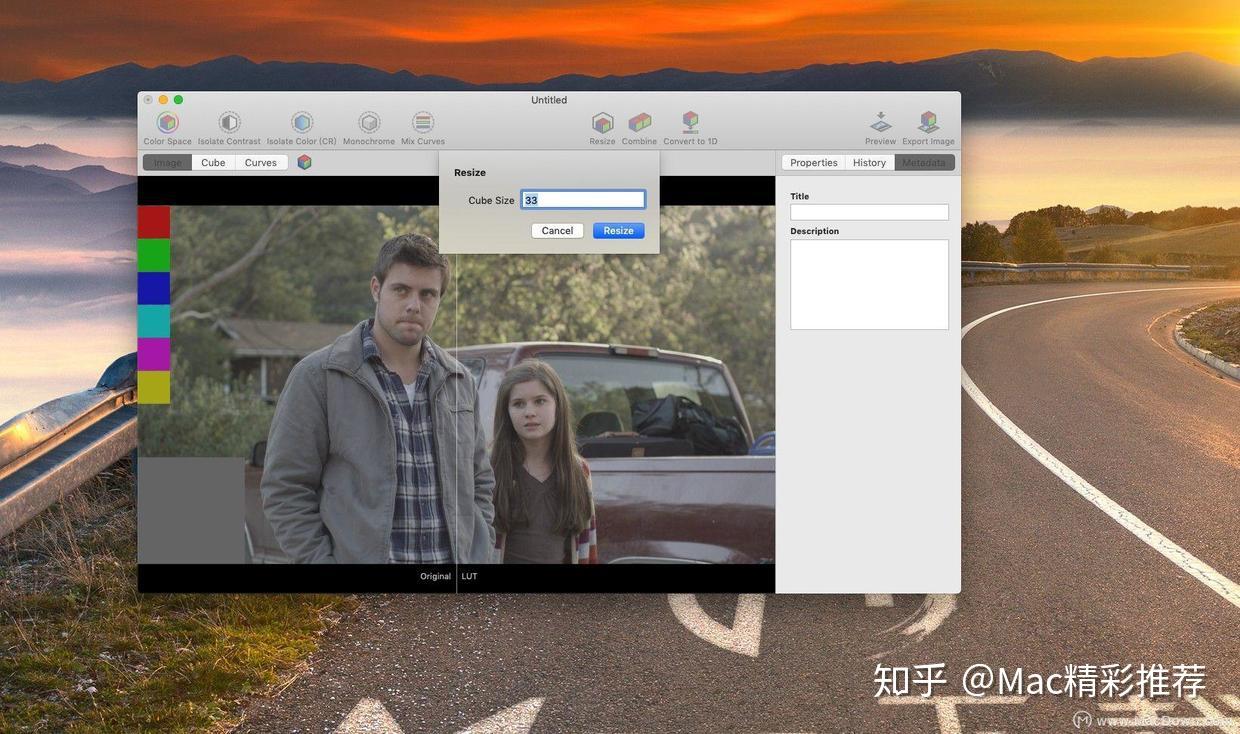Activate the Isolate Color (CR) tool

301,125
